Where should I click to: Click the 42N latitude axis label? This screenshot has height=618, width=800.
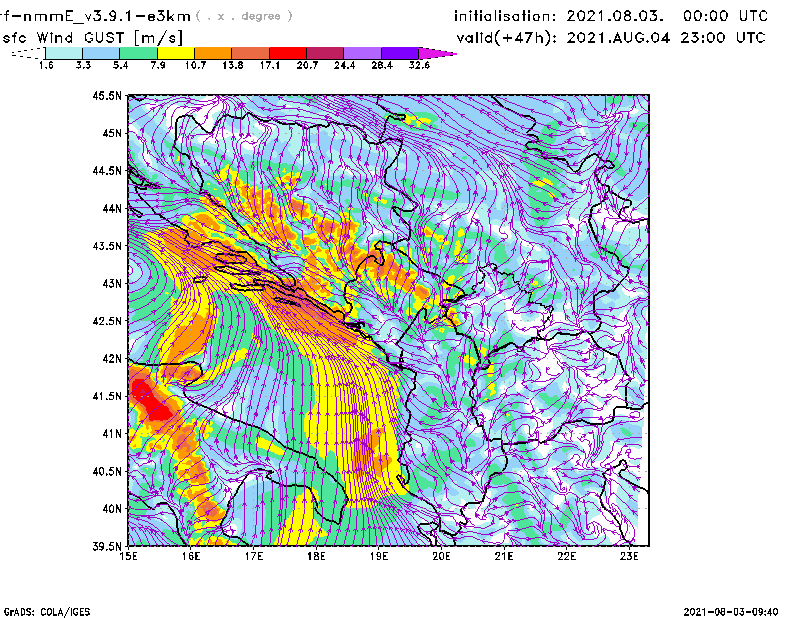(112, 359)
